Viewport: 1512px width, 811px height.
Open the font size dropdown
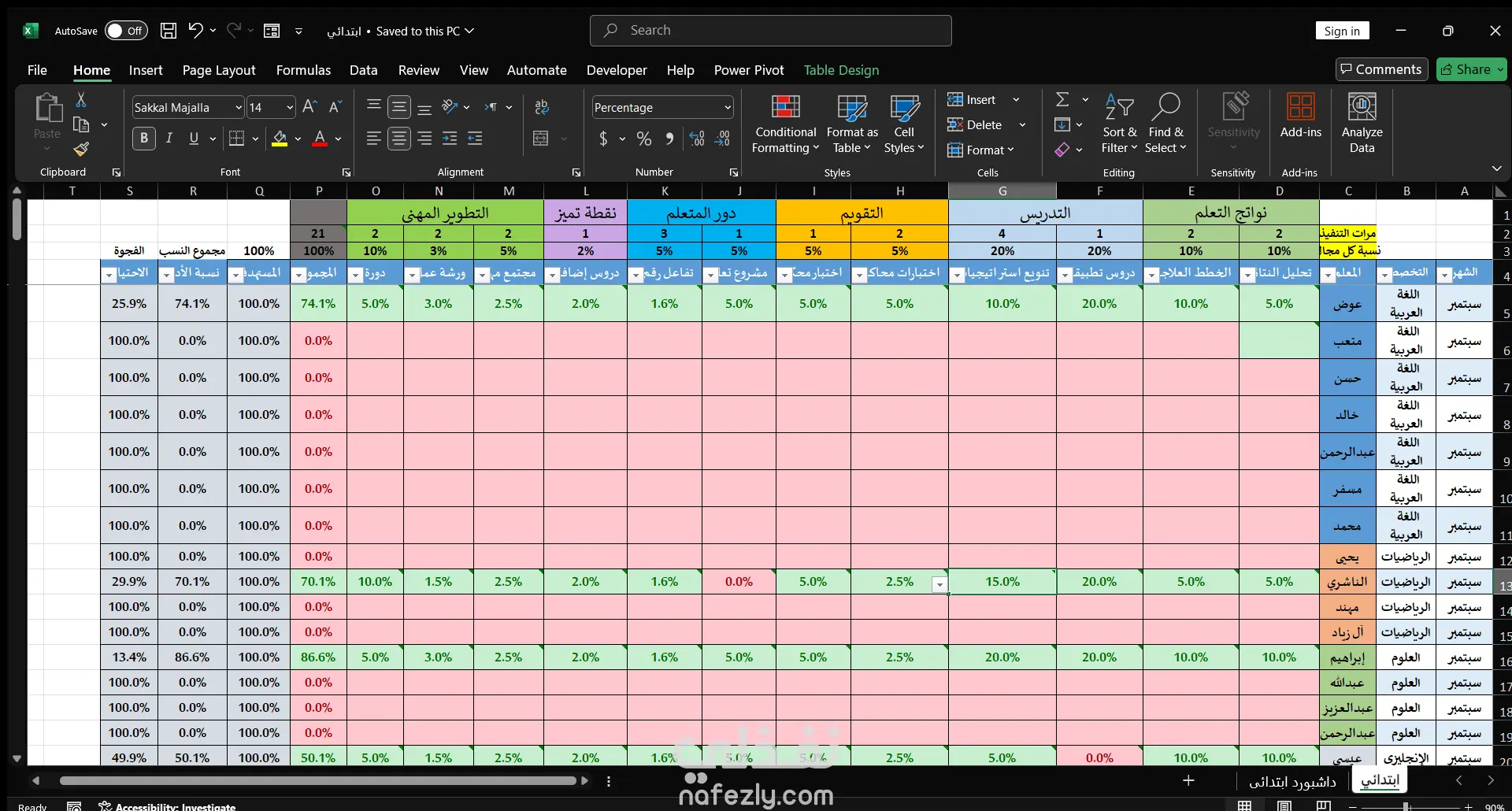coord(290,107)
